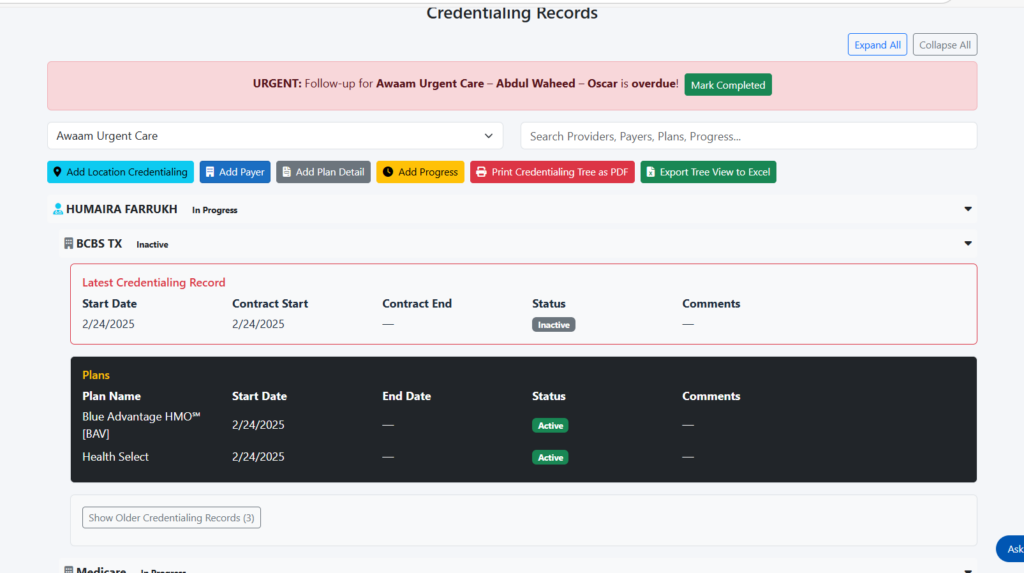The image size is (1024, 573).
Task: Click the Excel icon on Export Tree View
Action: pyautogui.click(x=650, y=172)
